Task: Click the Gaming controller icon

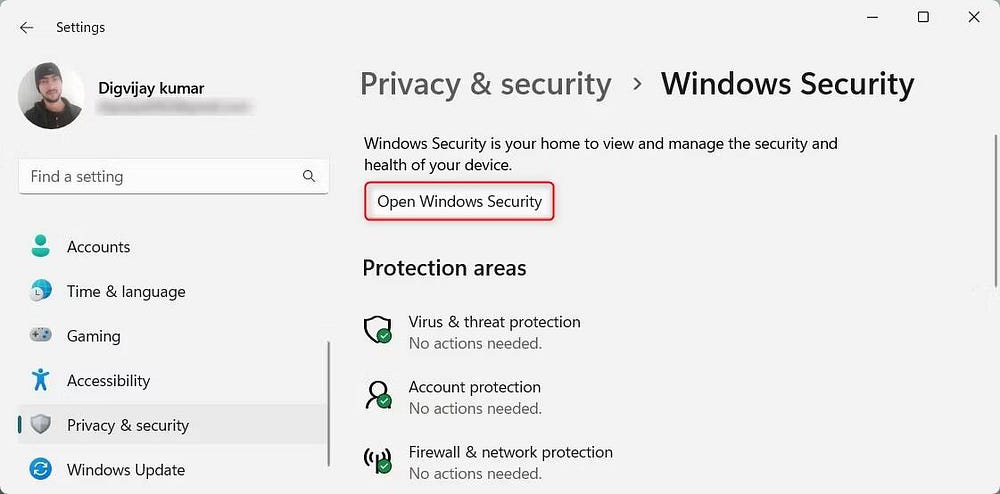Action: click(x=41, y=336)
